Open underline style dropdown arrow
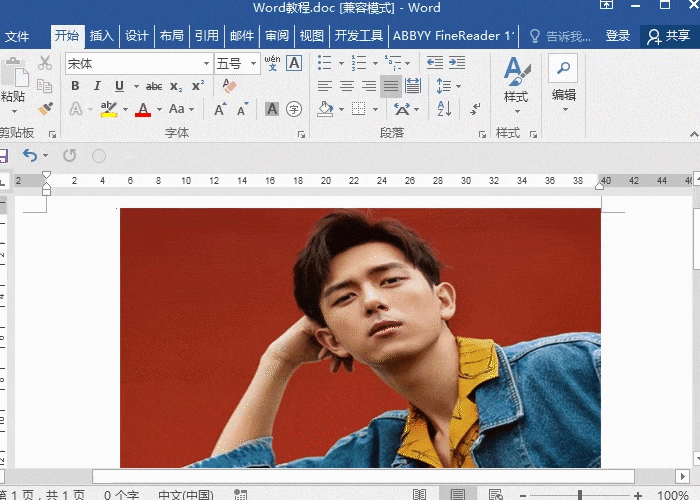 (x=136, y=86)
